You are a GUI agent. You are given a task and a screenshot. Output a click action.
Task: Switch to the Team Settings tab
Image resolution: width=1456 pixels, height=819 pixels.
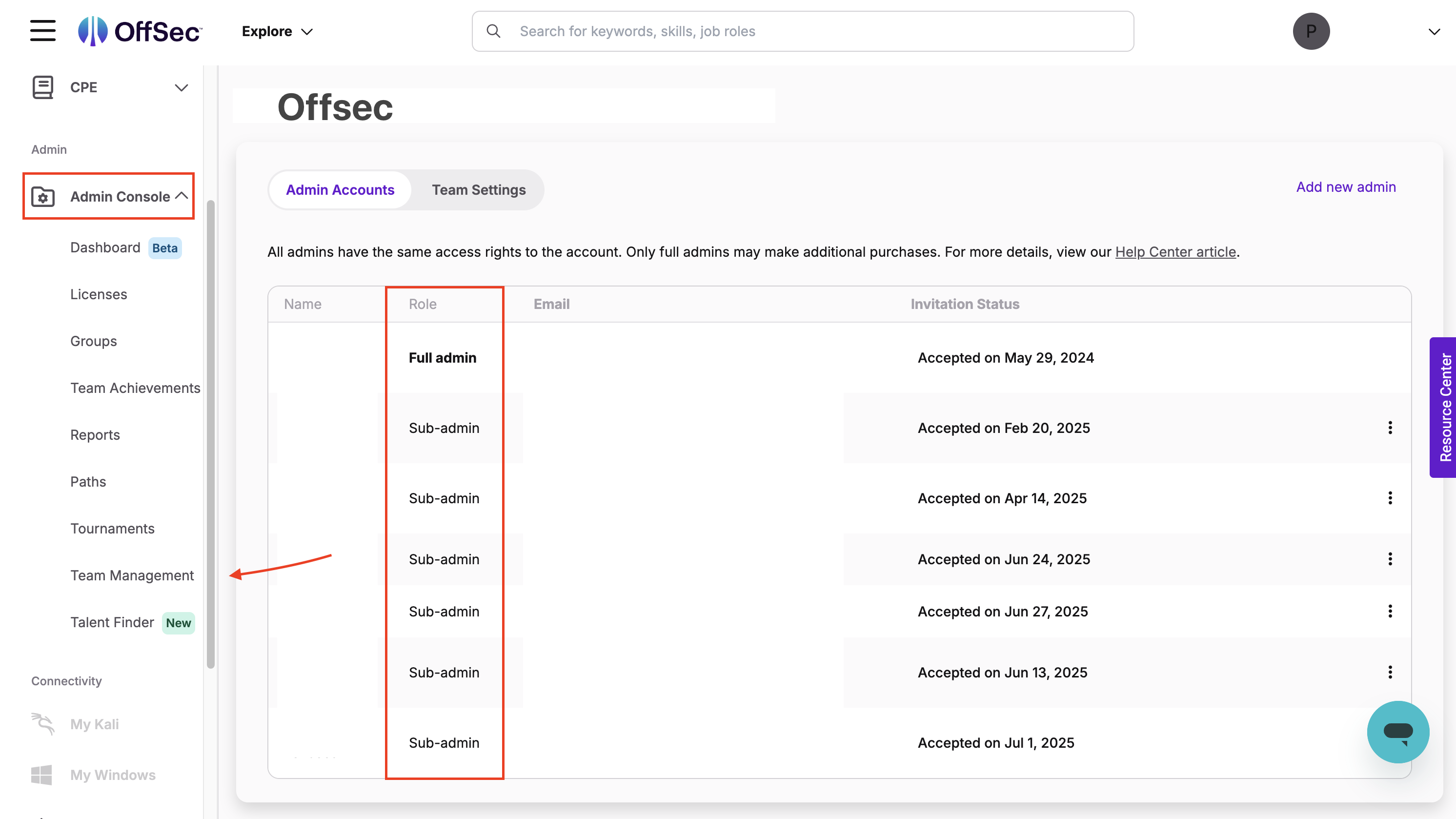478,190
